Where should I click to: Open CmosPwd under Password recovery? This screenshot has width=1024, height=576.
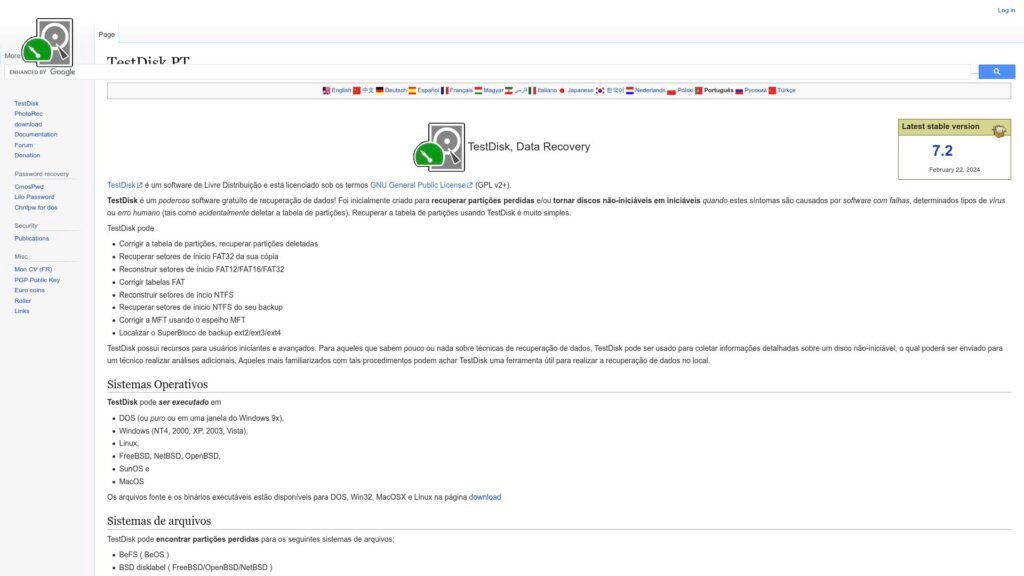click(29, 187)
